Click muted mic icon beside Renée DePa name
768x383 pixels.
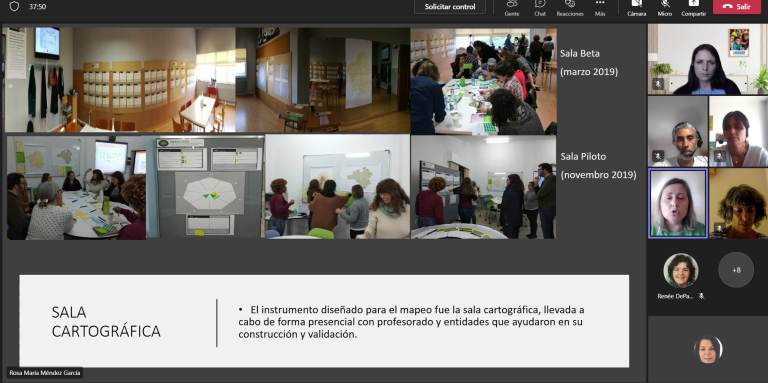pyautogui.click(x=701, y=296)
